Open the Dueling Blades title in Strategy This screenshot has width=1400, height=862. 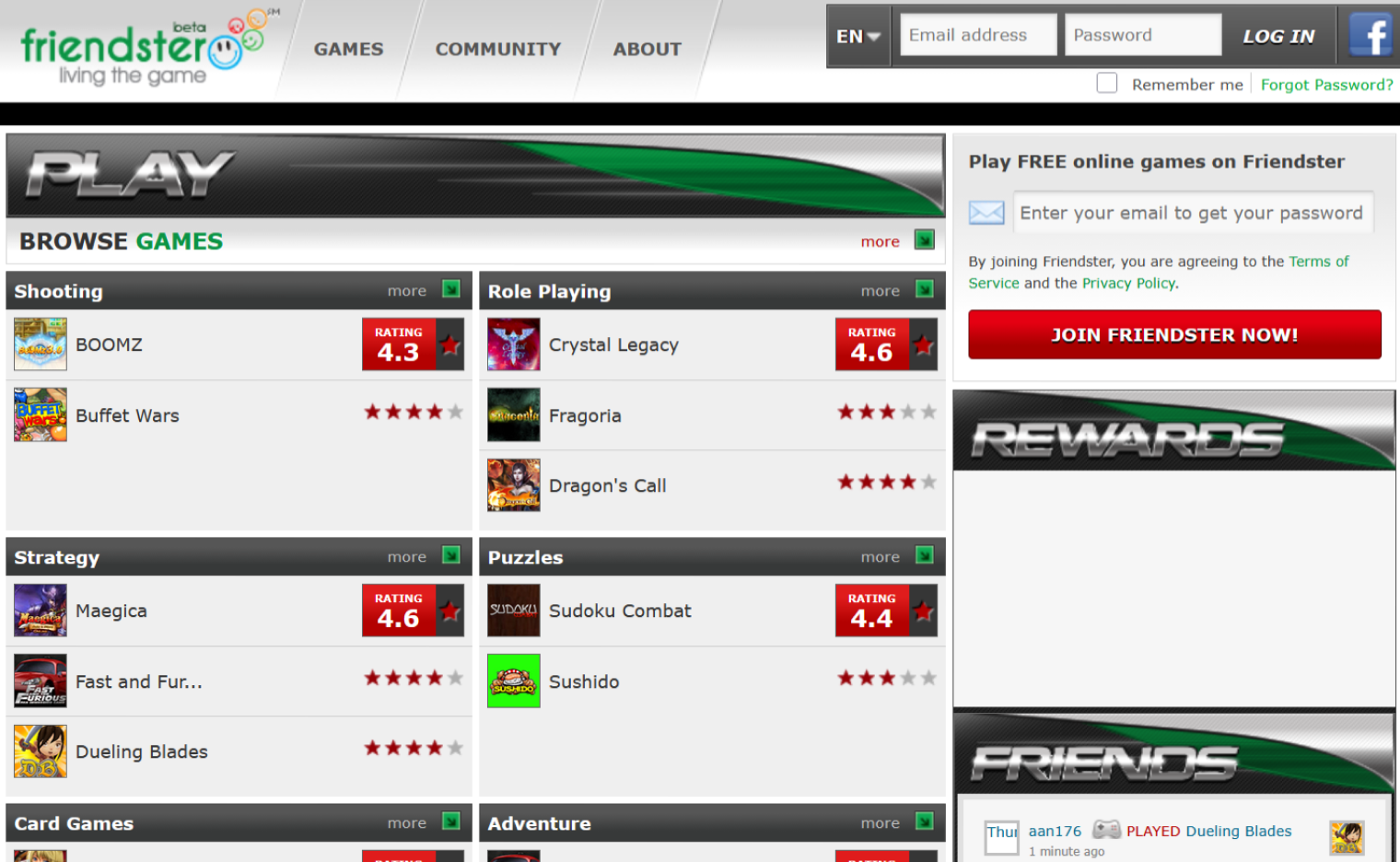[142, 752]
